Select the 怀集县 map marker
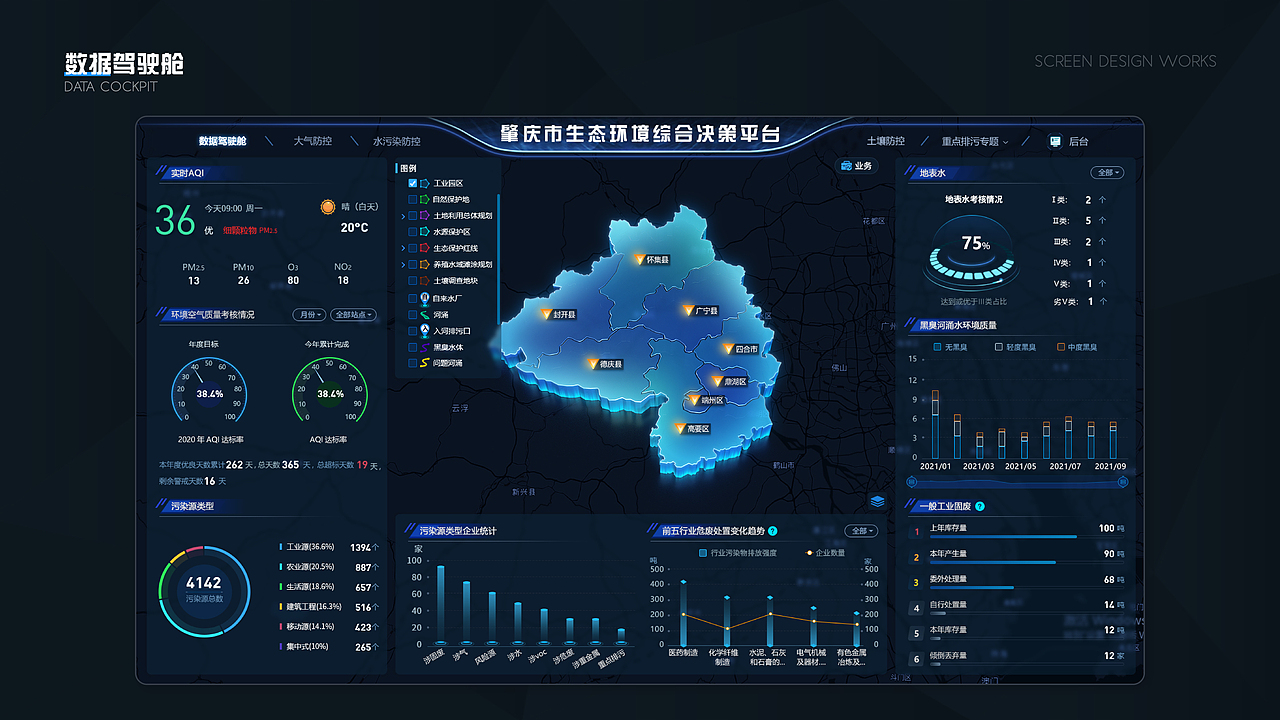The width and height of the screenshot is (1280, 720). pyautogui.click(x=640, y=260)
